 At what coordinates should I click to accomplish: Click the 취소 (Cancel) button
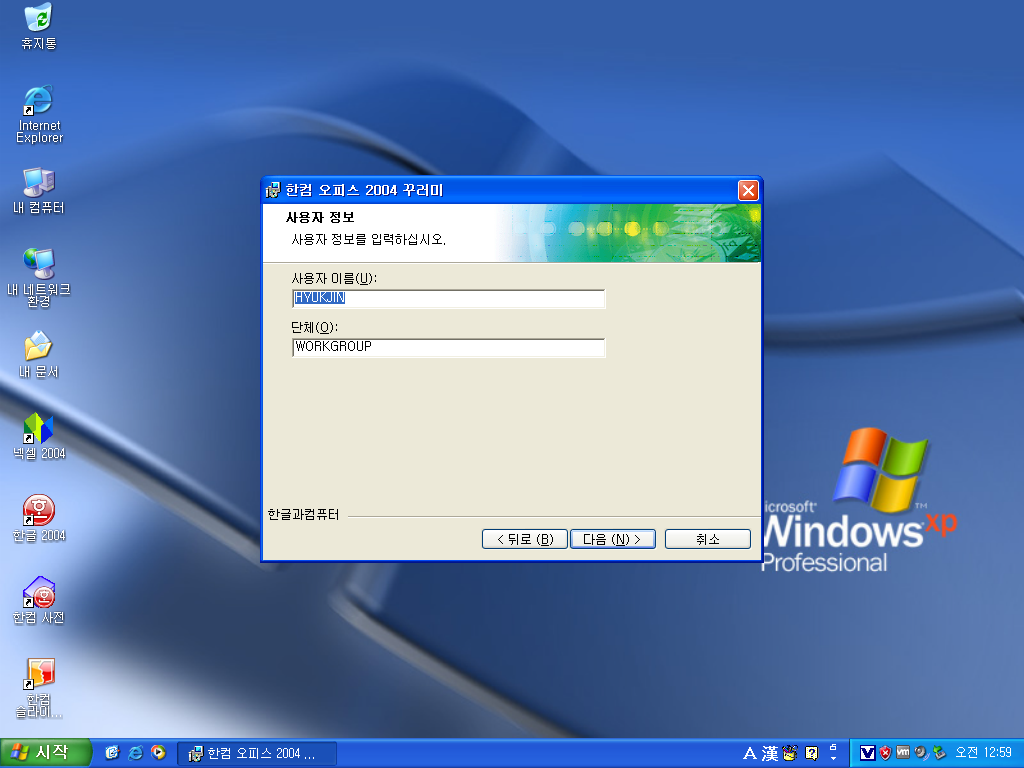[707, 539]
